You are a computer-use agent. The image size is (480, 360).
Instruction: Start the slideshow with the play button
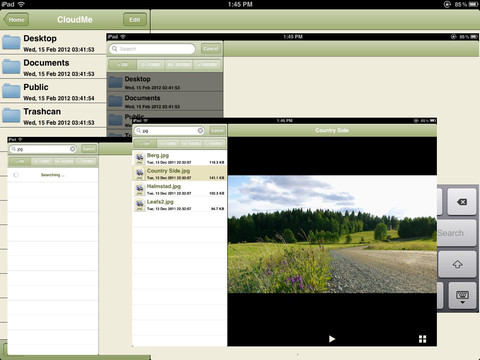coord(332,339)
